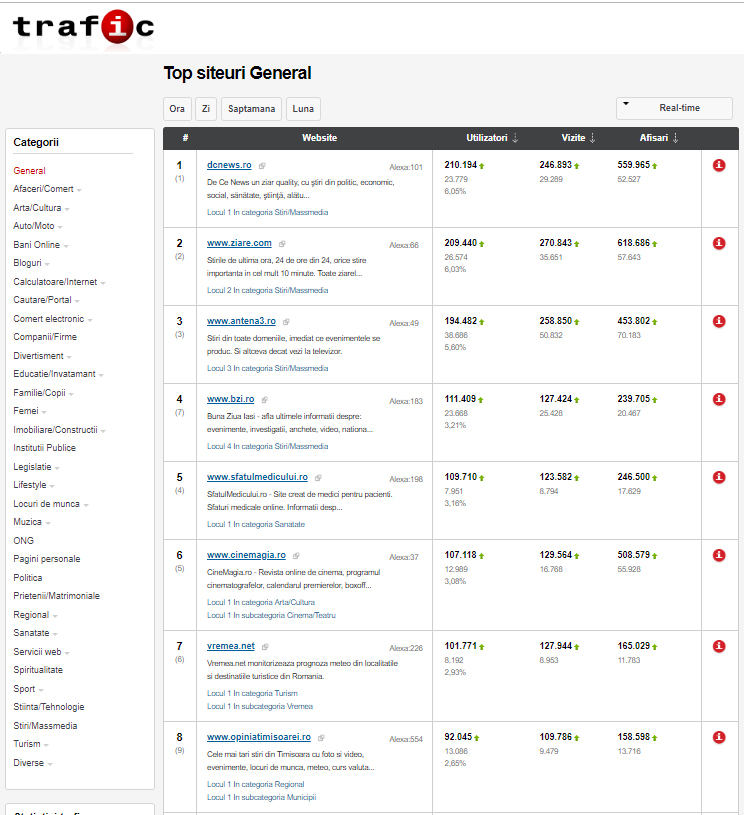
Task: Click the trafic logo
Action: coord(83,27)
